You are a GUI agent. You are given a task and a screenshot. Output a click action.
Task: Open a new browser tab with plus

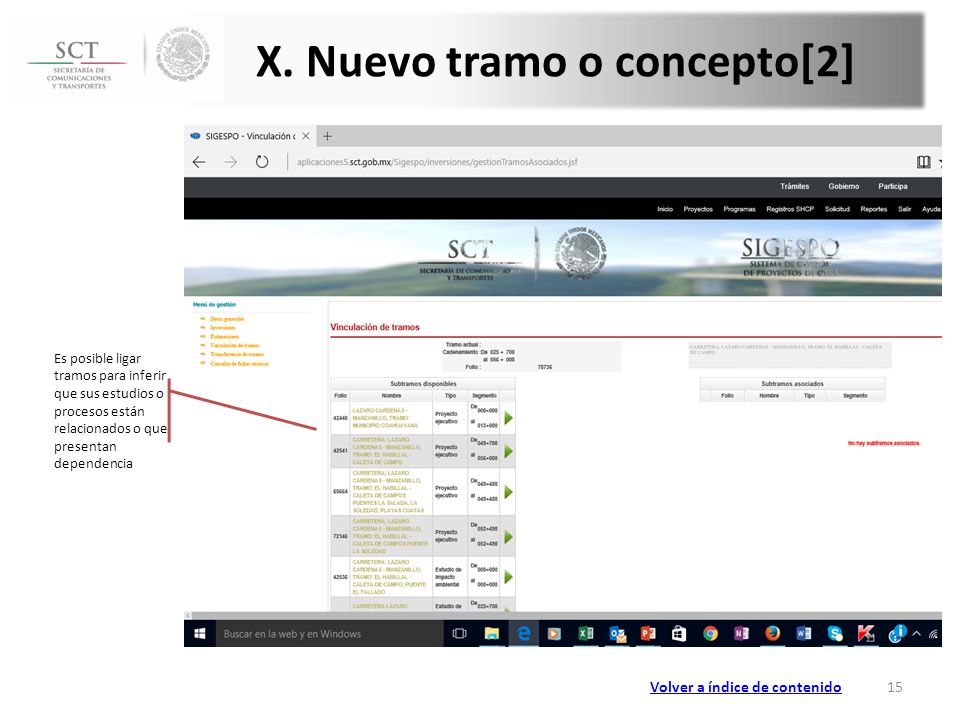328,136
